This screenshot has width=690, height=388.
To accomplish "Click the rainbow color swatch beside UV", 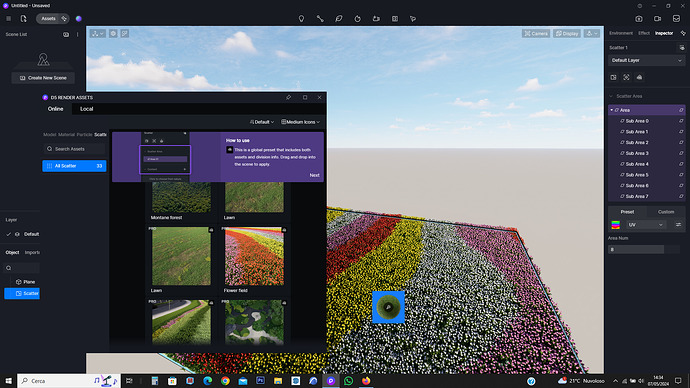I will click(616, 225).
